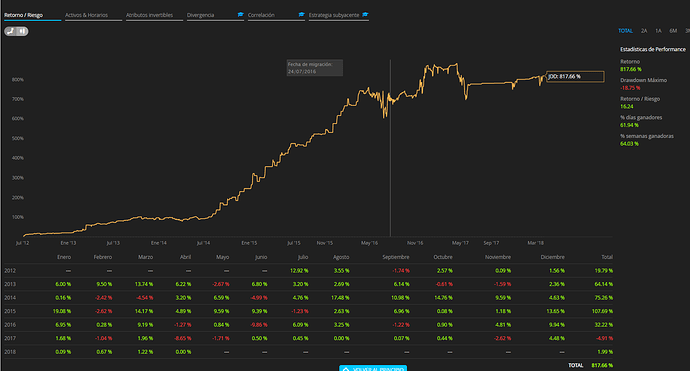Click Drawdown Máximo value -18.75 %
The width and height of the screenshot is (690, 371).
tap(630, 88)
